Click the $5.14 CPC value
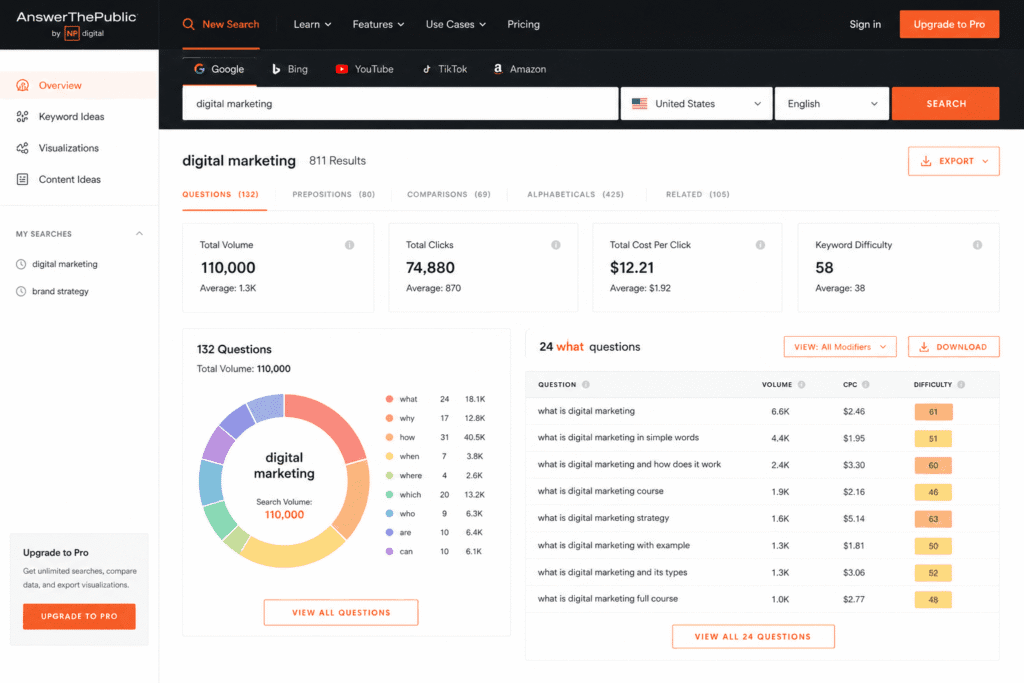The width and height of the screenshot is (1024, 683). click(854, 519)
